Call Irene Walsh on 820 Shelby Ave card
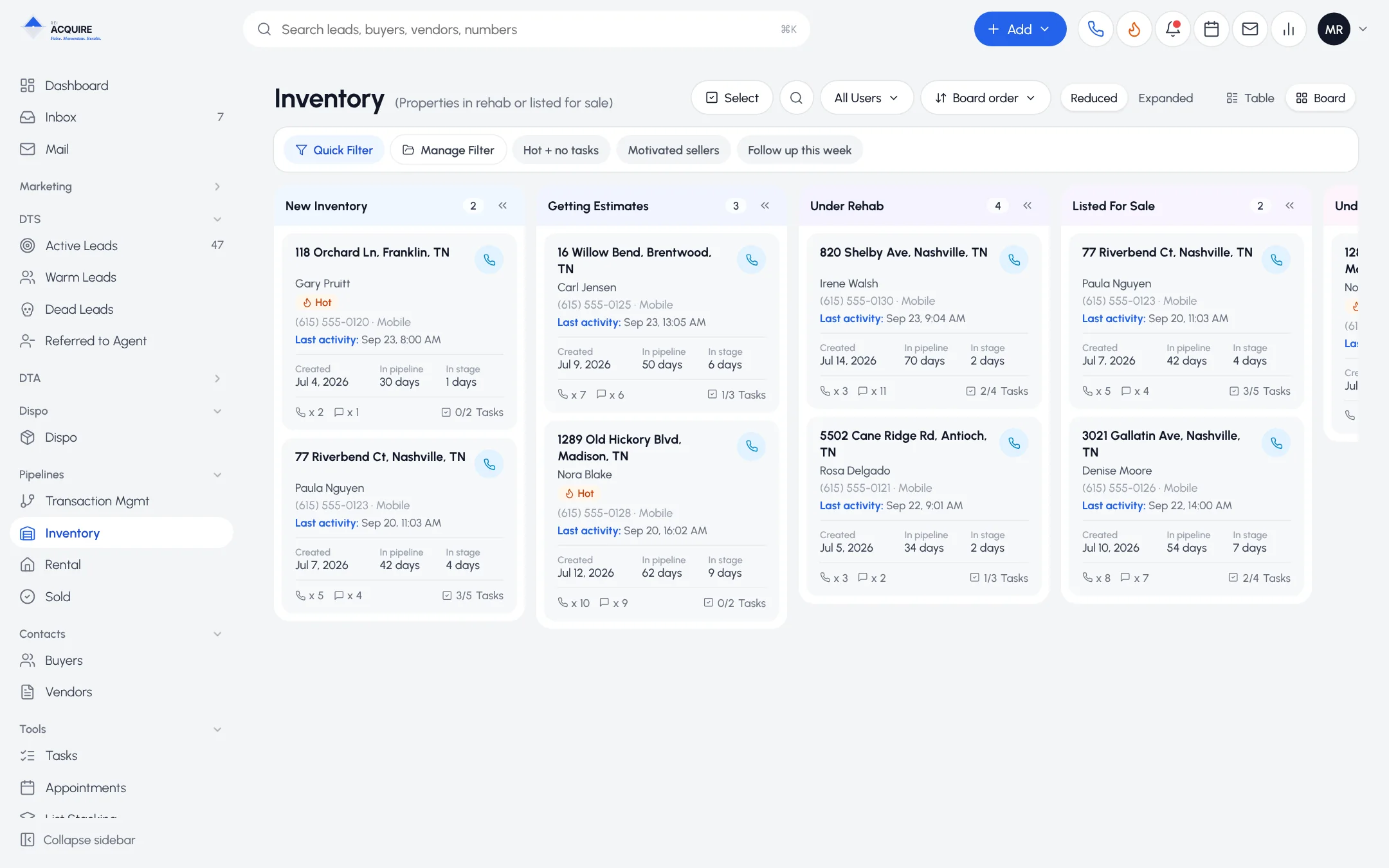Image resolution: width=1389 pixels, height=868 pixels. [1014, 260]
